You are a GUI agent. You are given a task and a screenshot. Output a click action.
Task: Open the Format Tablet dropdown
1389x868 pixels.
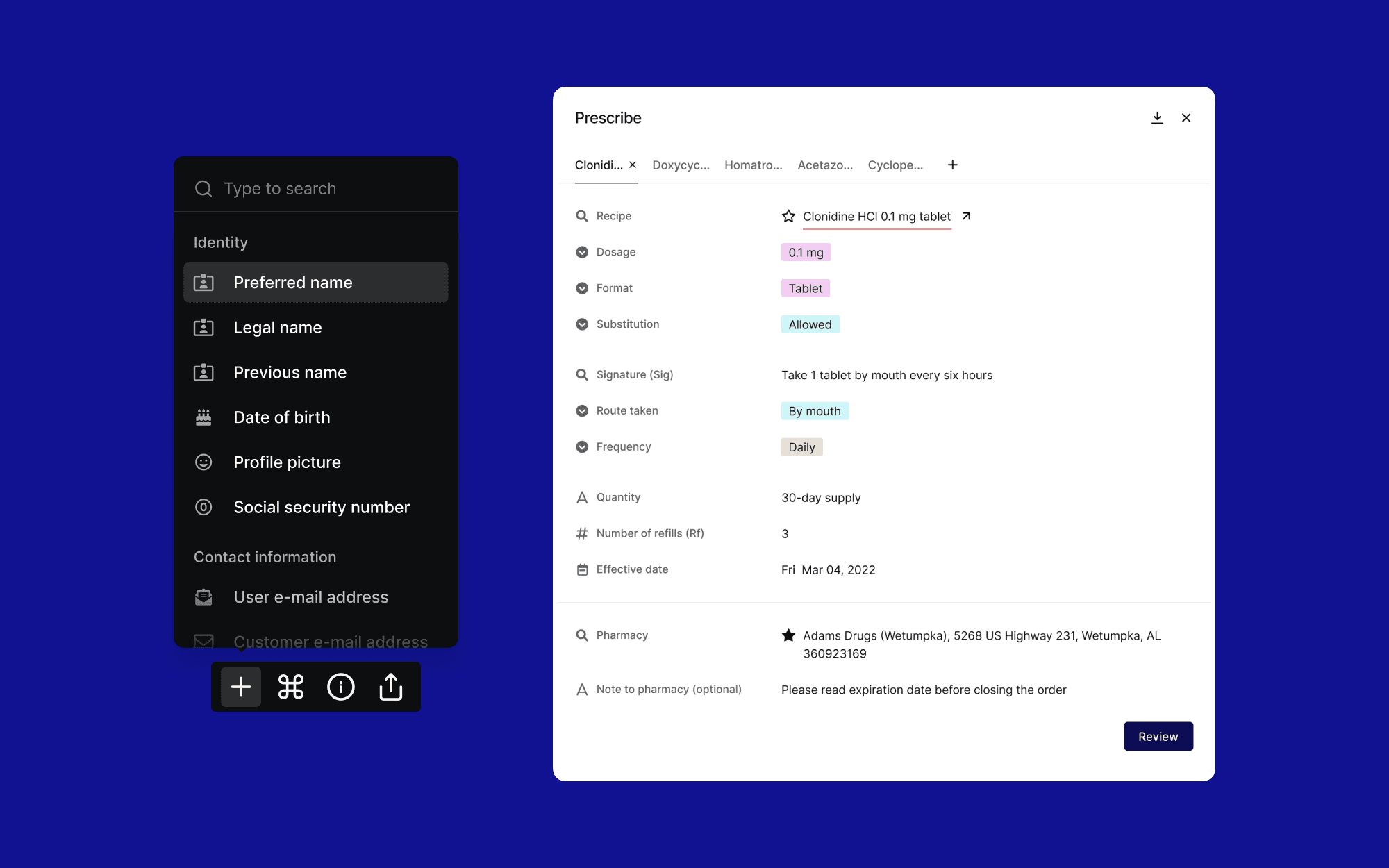(805, 288)
